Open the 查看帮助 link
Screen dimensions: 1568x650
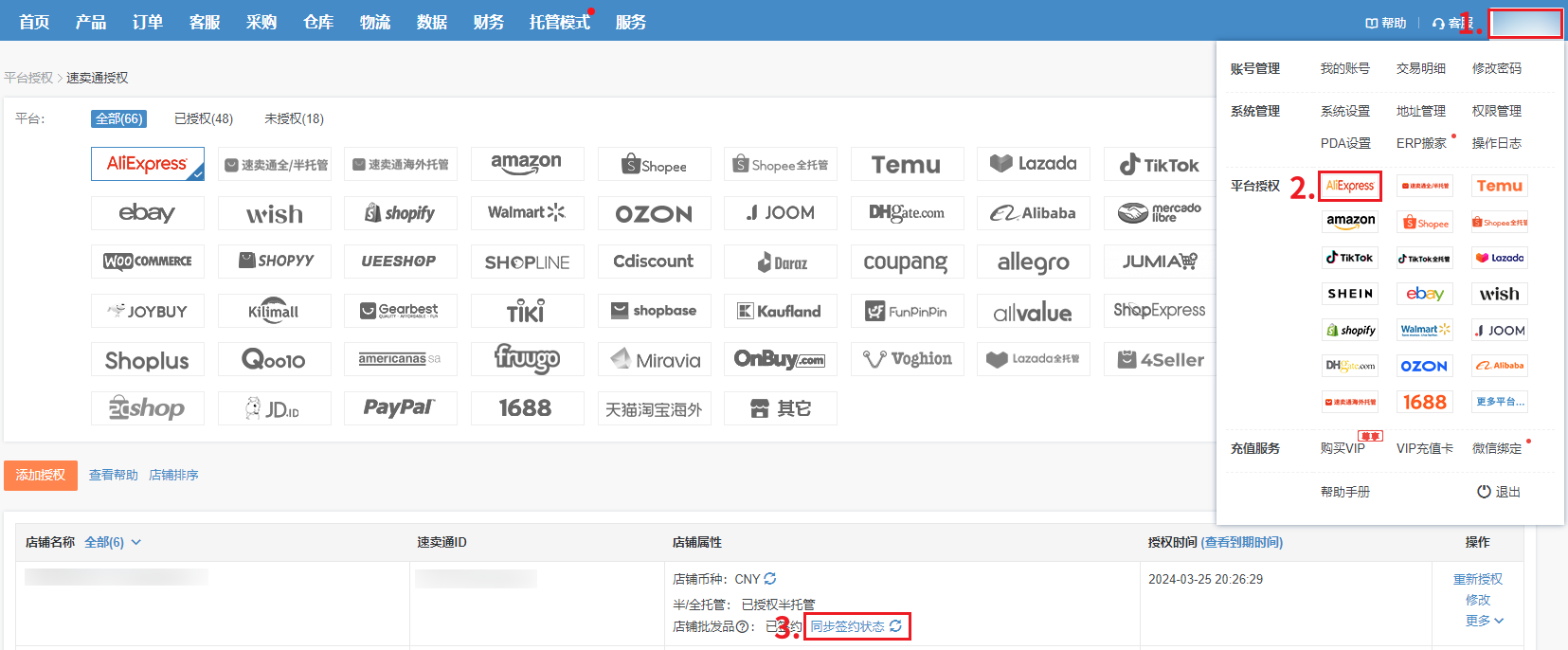click(114, 475)
